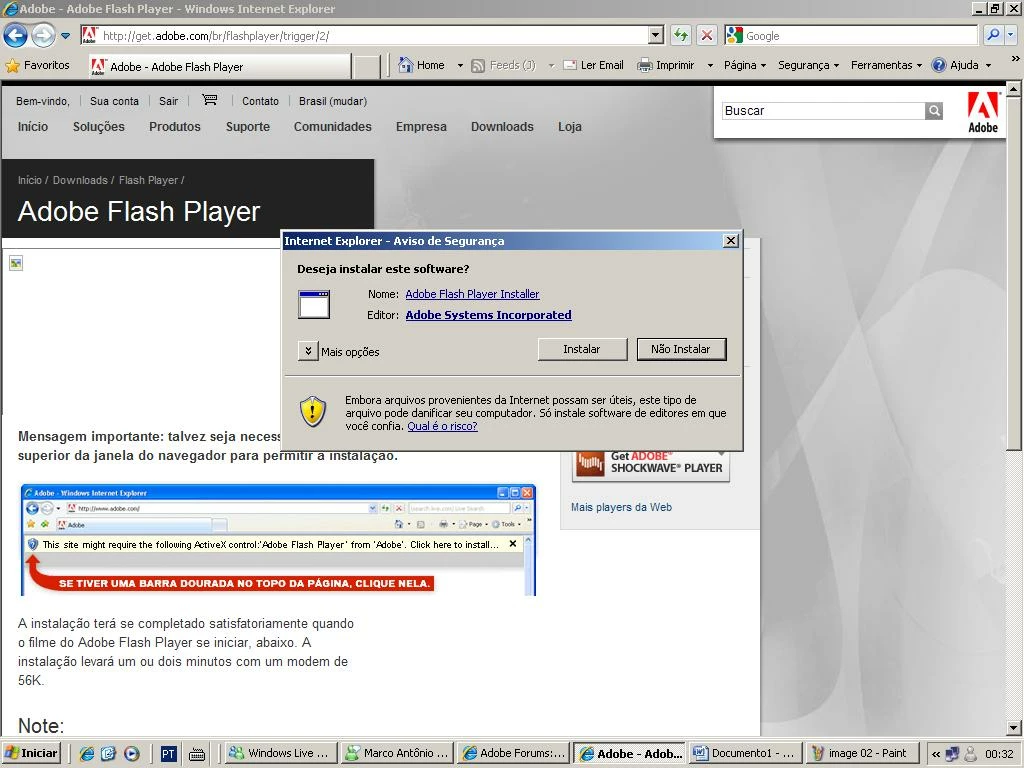
Task: Click the Instalar button
Action: pos(582,349)
